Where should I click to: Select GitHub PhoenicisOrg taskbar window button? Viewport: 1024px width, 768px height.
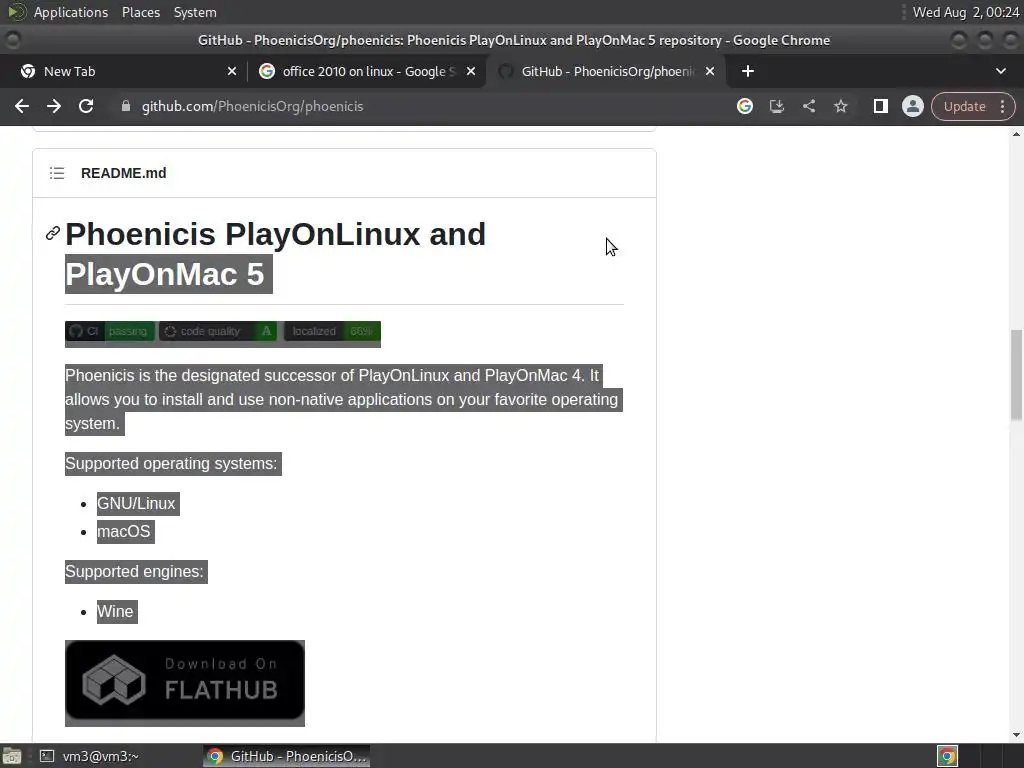click(287, 756)
